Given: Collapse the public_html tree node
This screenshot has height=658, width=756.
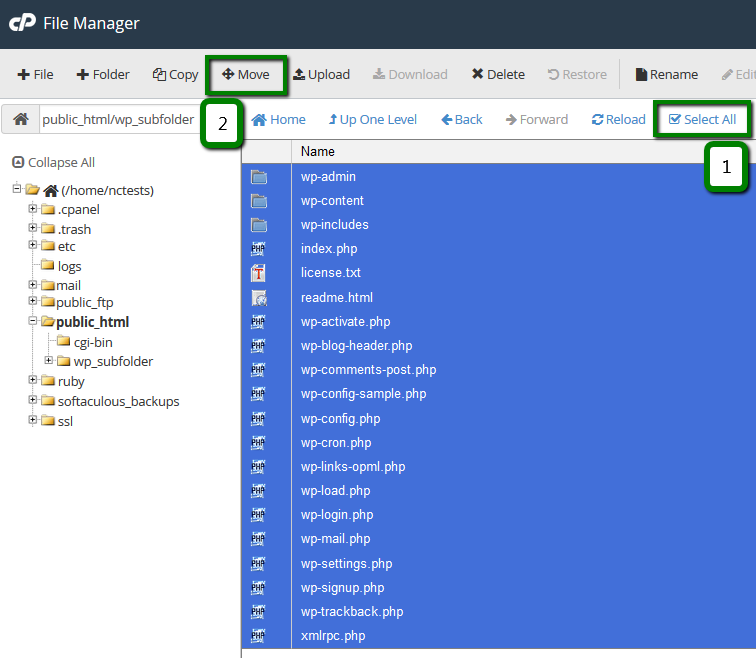Looking at the screenshot, I should [33, 322].
